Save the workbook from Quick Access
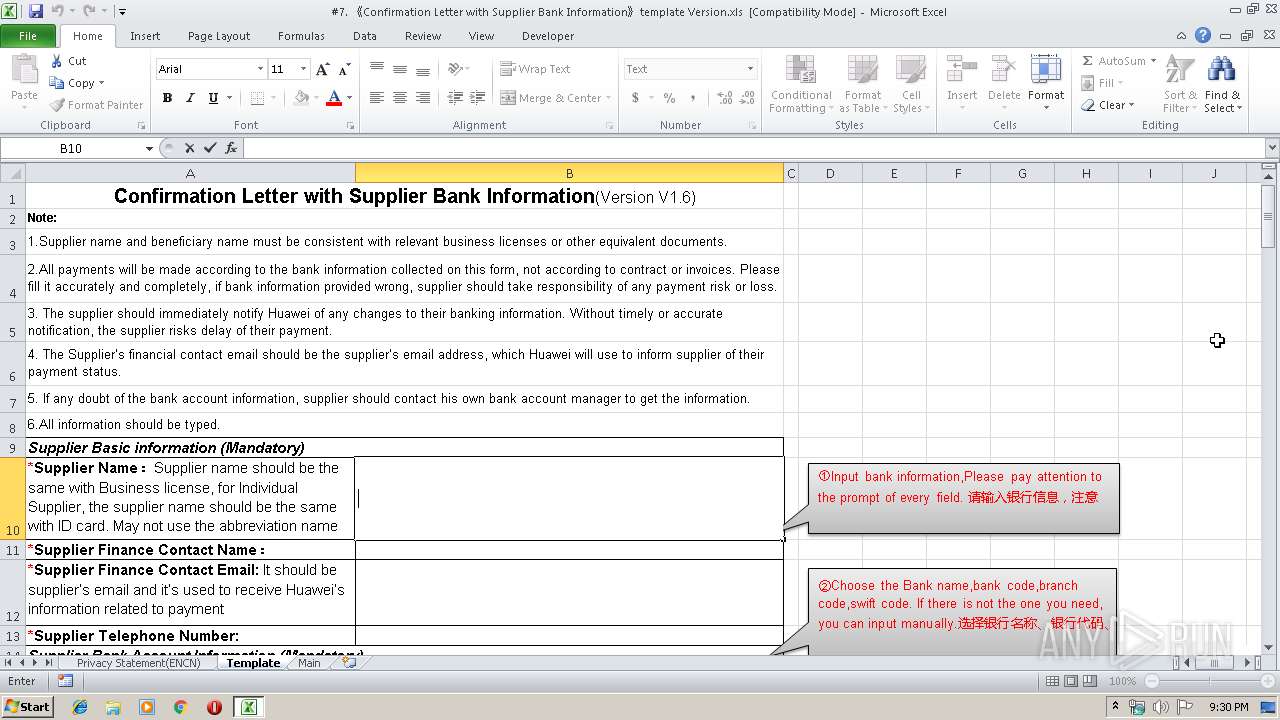This screenshot has height=720, width=1280. 36,11
